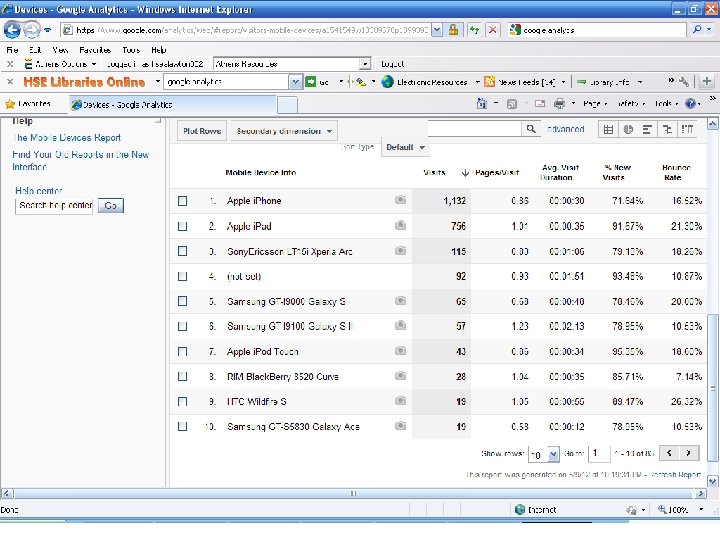
Task: Open the Athens Resources combo box arrow
Action: pos(365,64)
